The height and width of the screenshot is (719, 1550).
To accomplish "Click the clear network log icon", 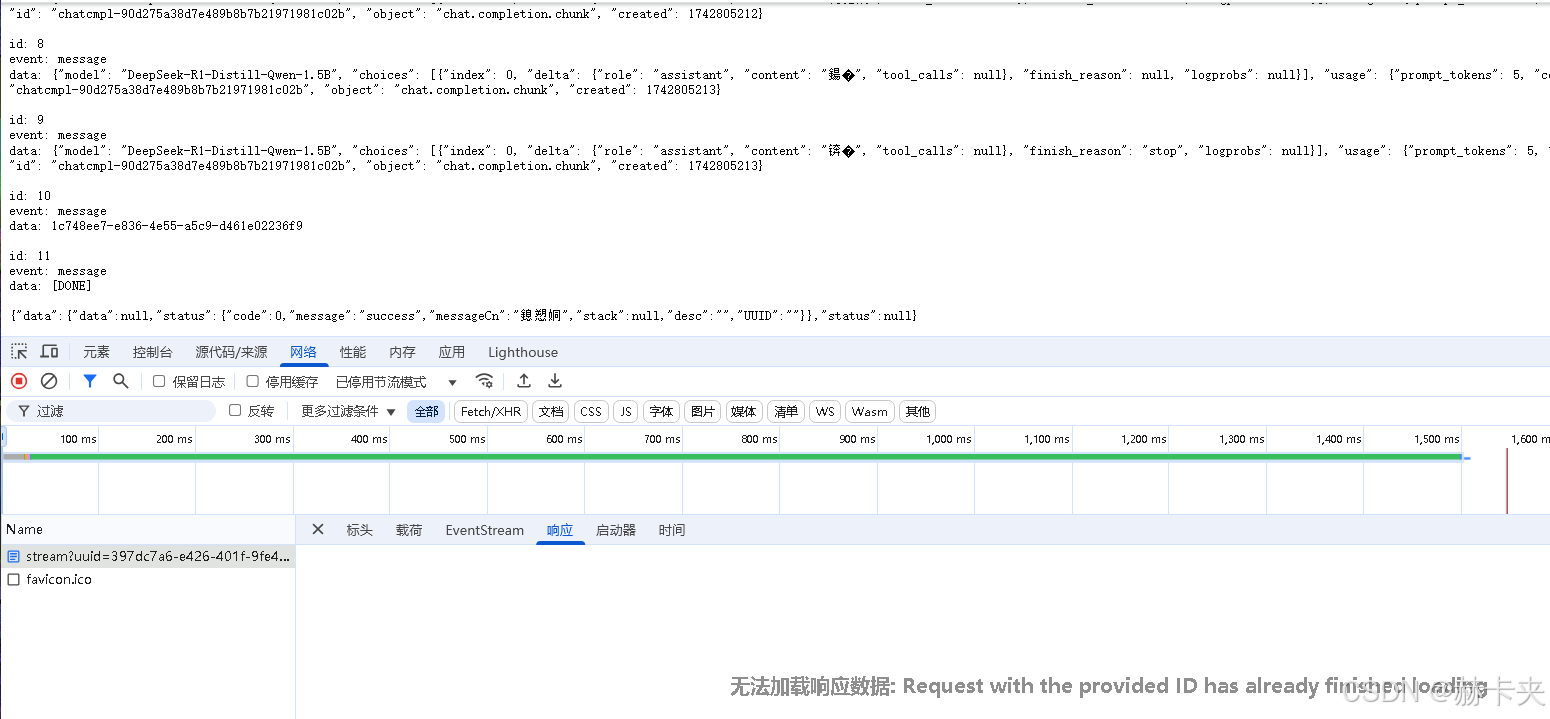I will [50, 381].
